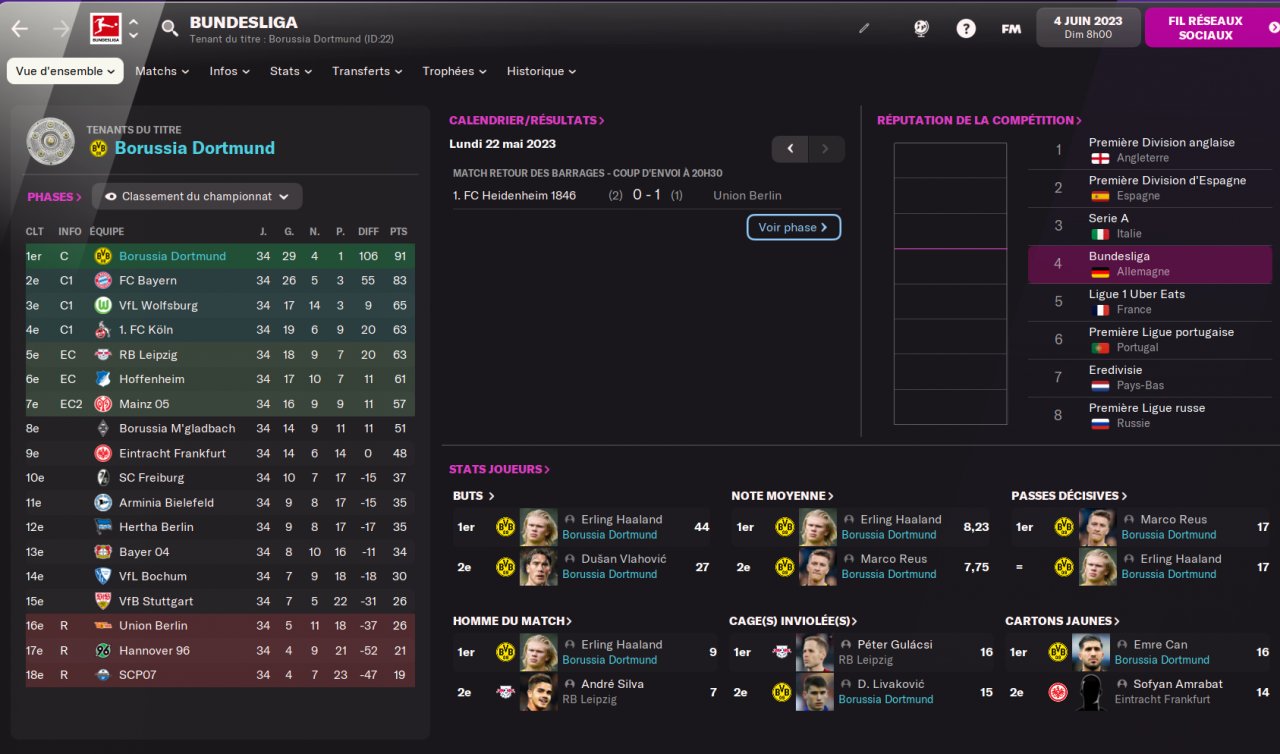This screenshot has height=754, width=1280.
Task: Click VfL Bochum club badge
Action: click(x=102, y=576)
